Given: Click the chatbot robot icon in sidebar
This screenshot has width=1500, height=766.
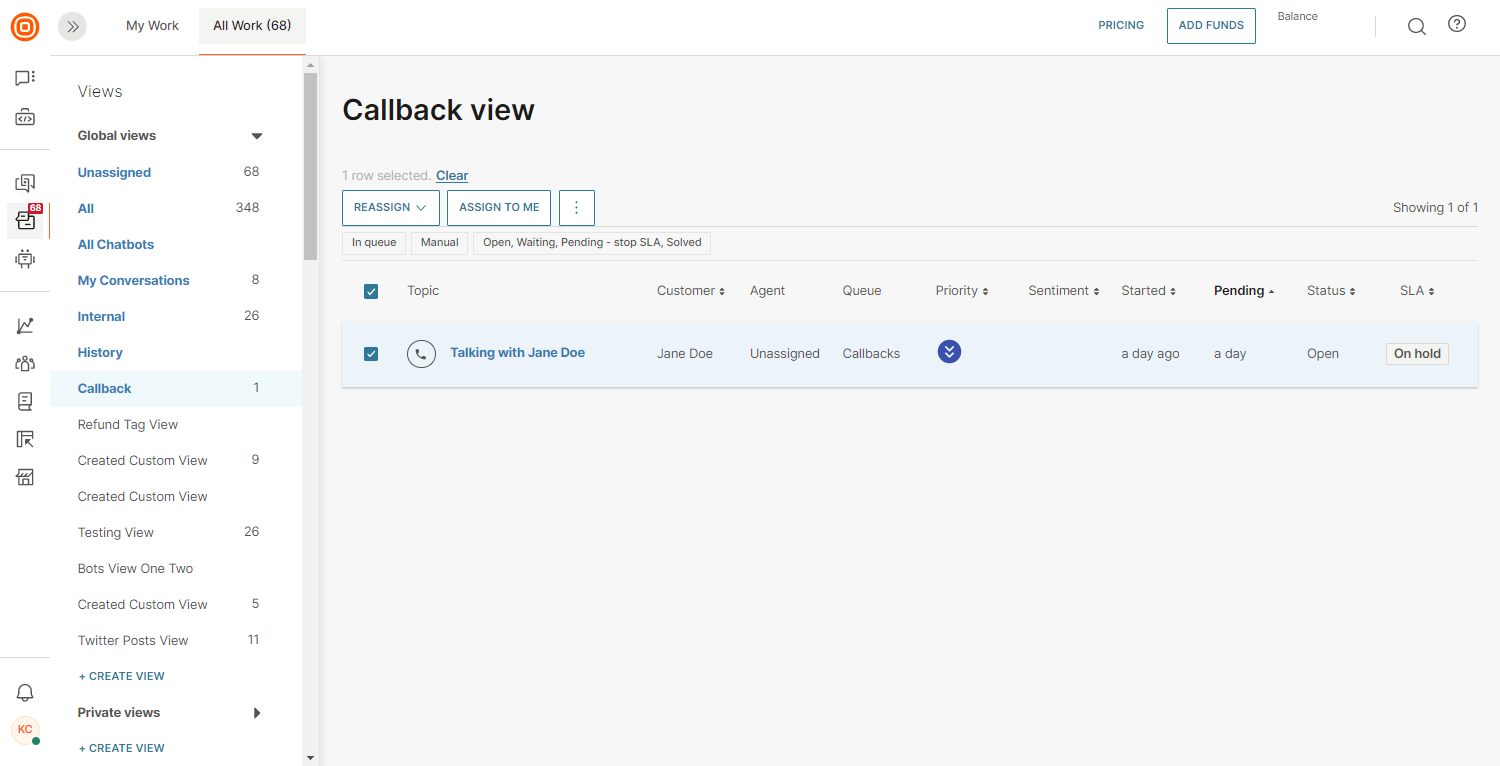Looking at the screenshot, I should pos(25,259).
